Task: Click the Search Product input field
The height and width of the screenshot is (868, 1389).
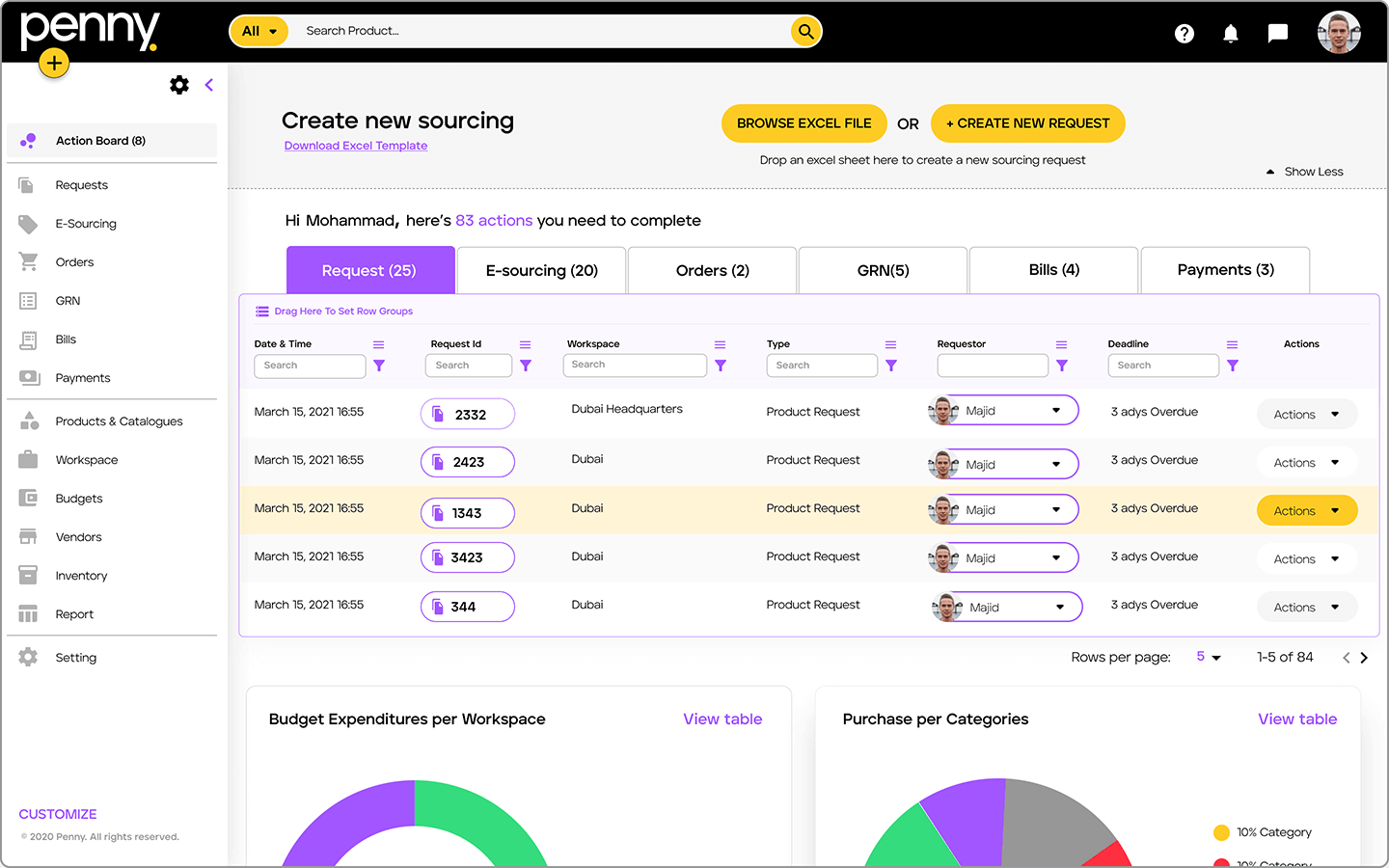Action: coord(540,31)
